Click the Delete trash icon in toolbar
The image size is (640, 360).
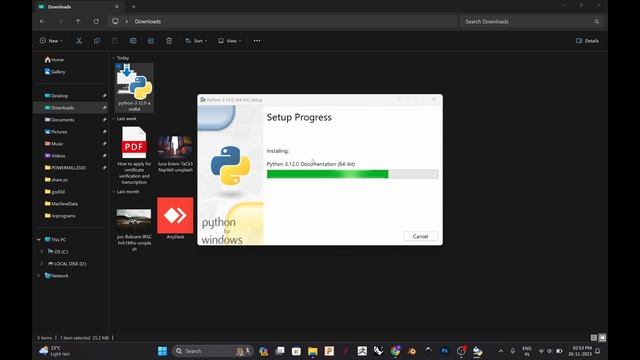pos(169,41)
